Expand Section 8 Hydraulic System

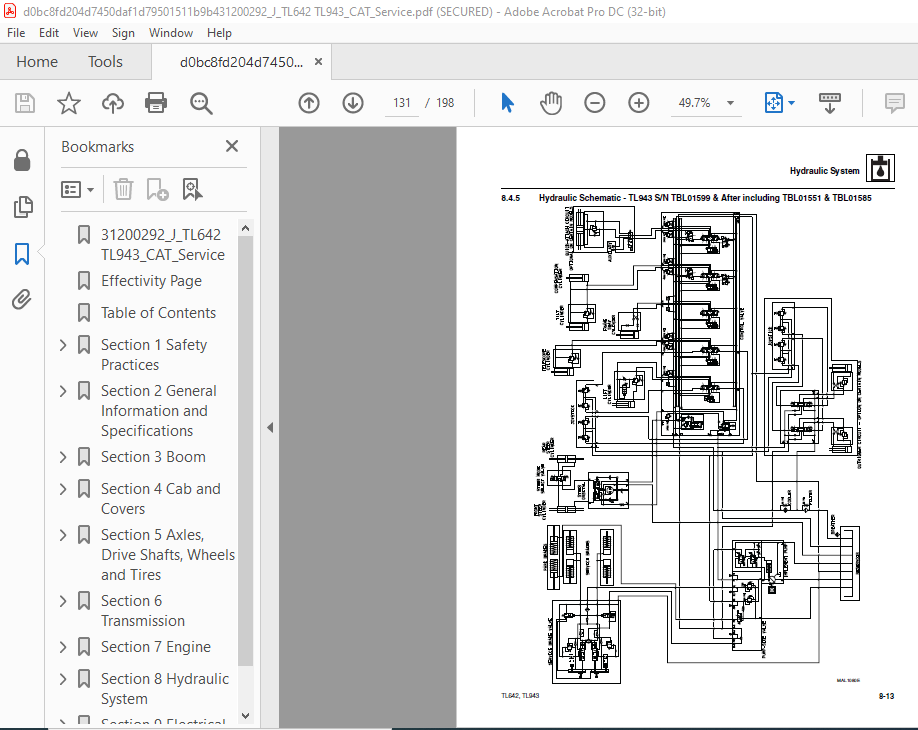[63, 678]
